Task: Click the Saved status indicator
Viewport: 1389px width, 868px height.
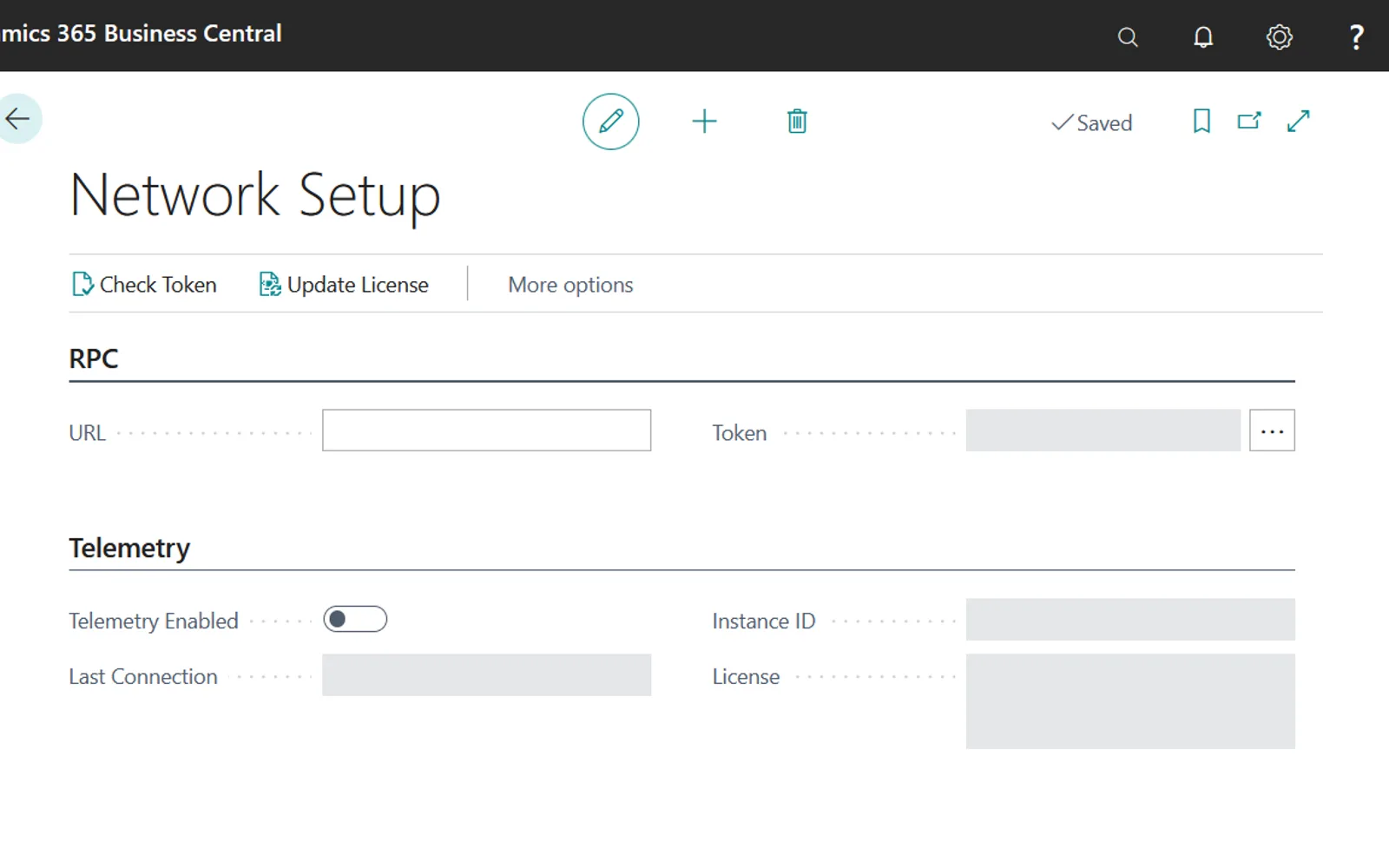Action: (x=1091, y=123)
